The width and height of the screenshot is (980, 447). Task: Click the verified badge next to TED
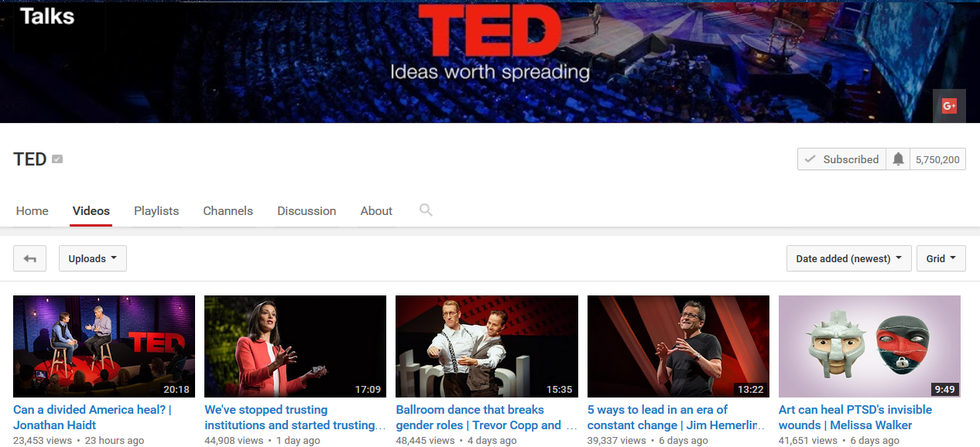coord(58,159)
